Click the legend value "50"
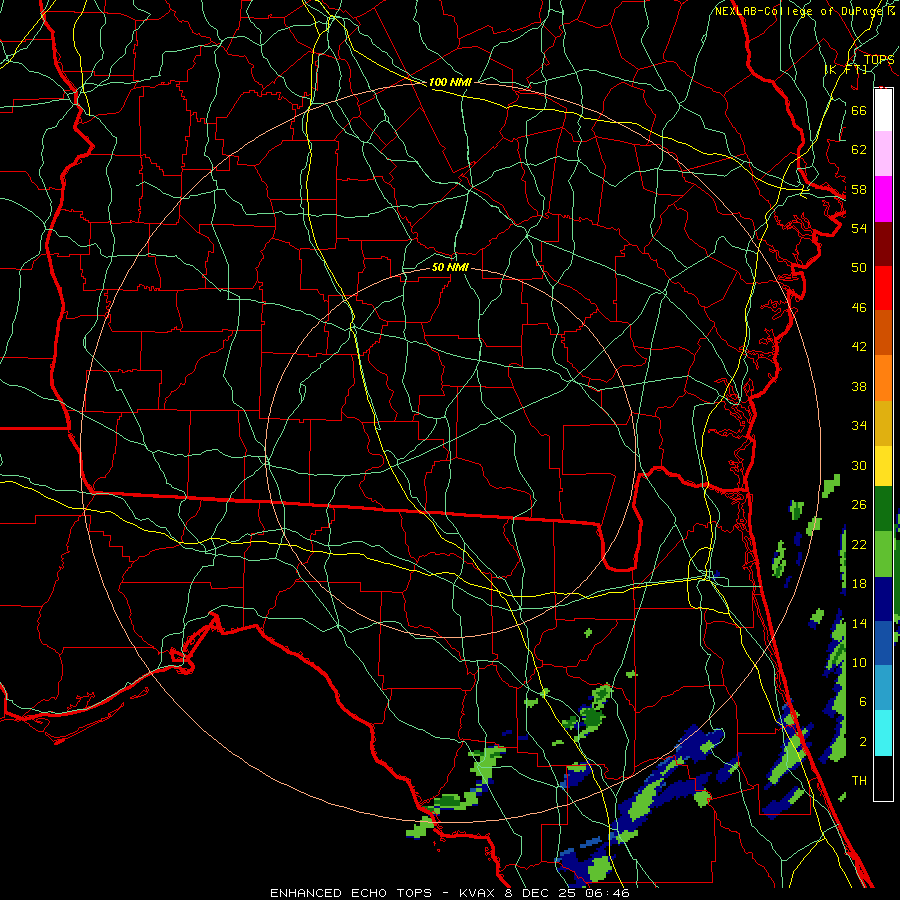The width and height of the screenshot is (900, 900). tap(859, 268)
